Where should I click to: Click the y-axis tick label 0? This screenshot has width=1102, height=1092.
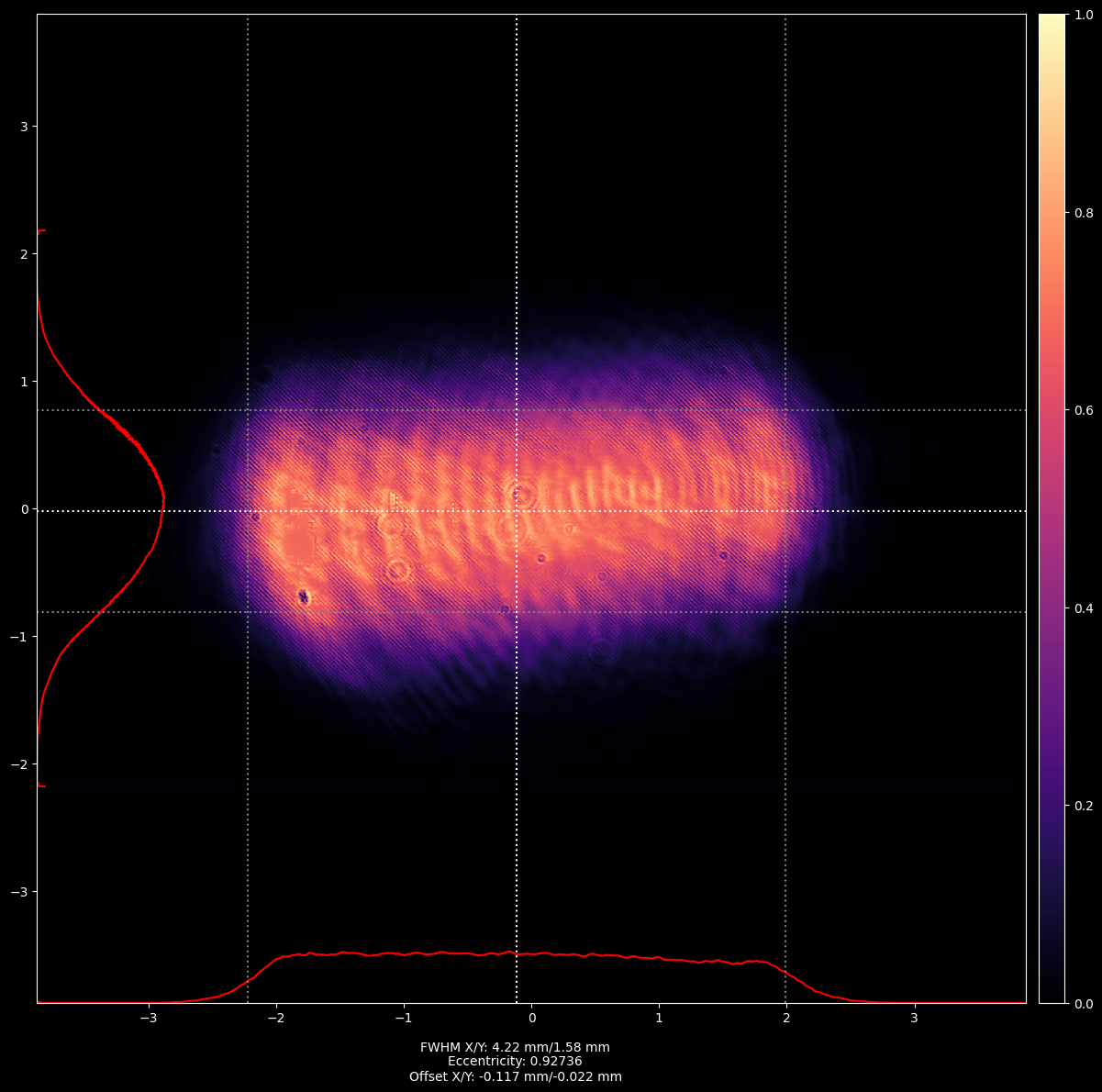click(x=24, y=509)
